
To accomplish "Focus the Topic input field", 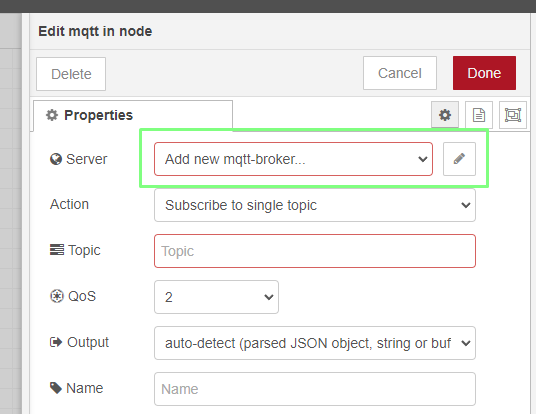I will click(x=314, y=251).
